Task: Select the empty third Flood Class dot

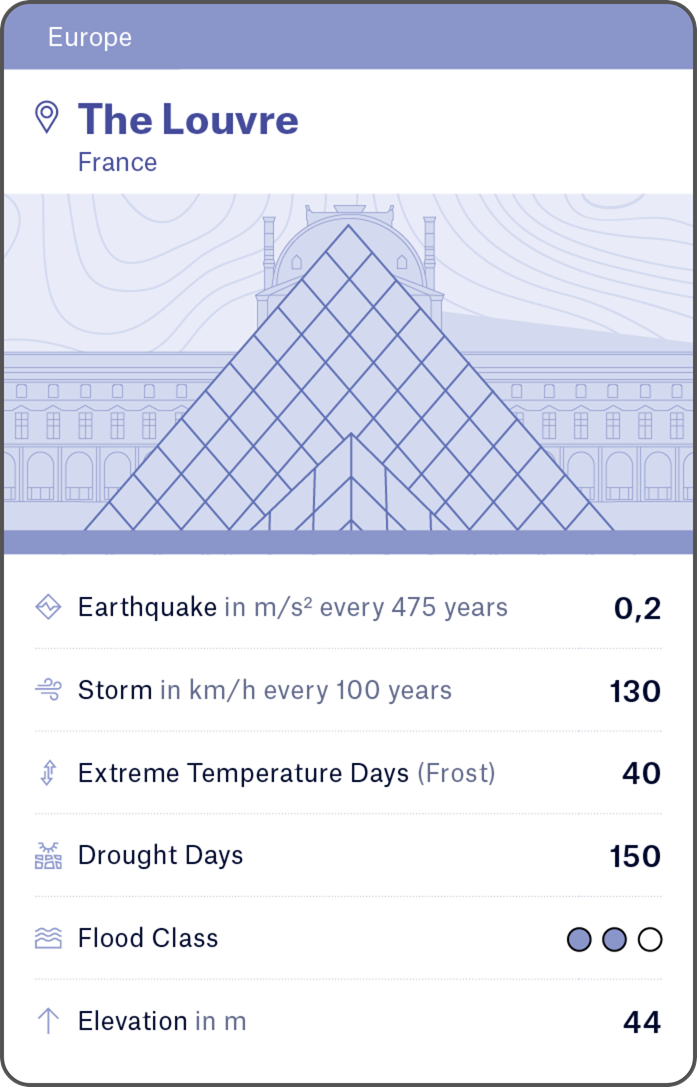Action: [x=650, y=939]
